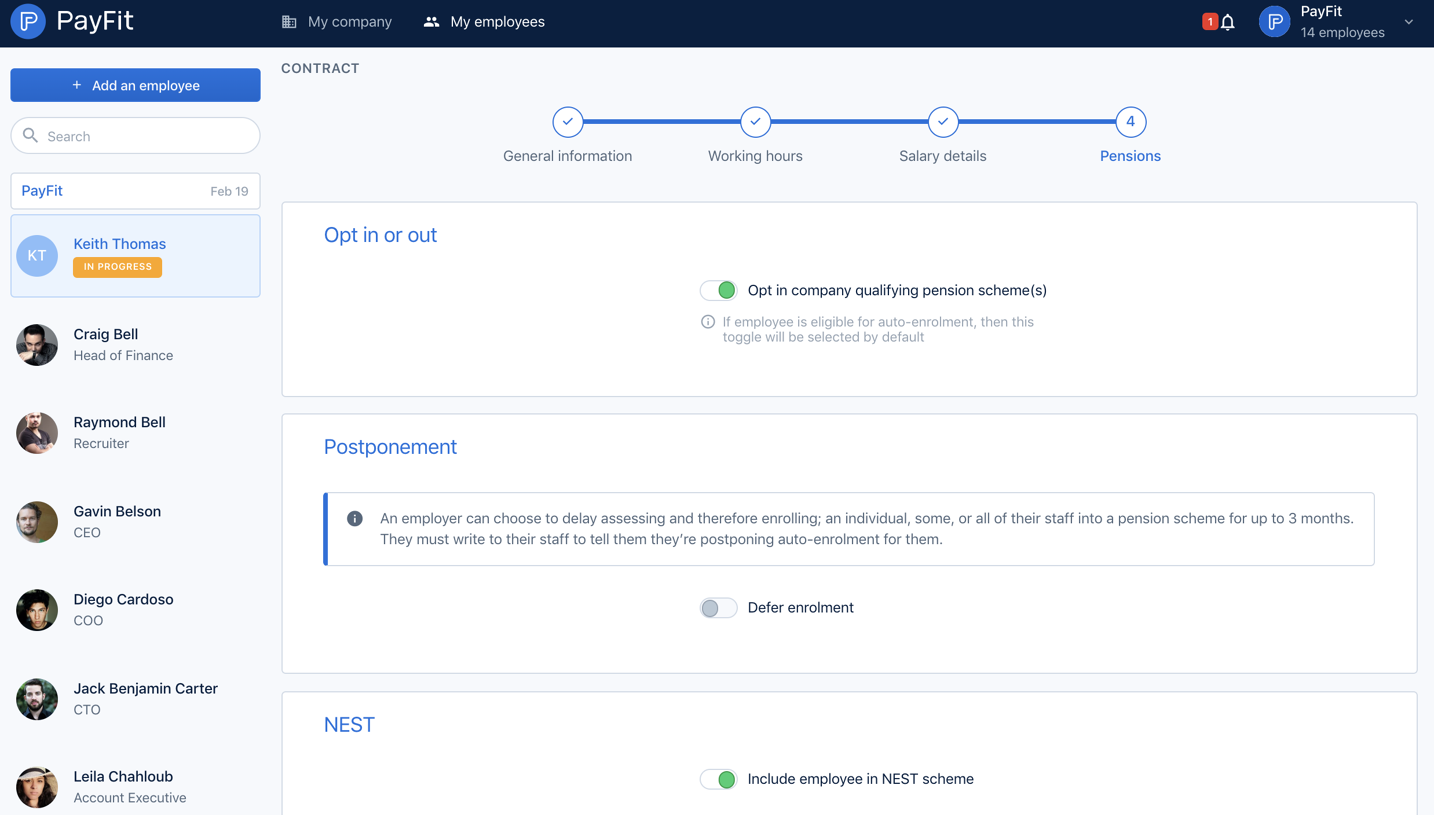Select the Working hours step circle
The height and width of the screenshot is (815, 1434).
[x=755, y=122]
